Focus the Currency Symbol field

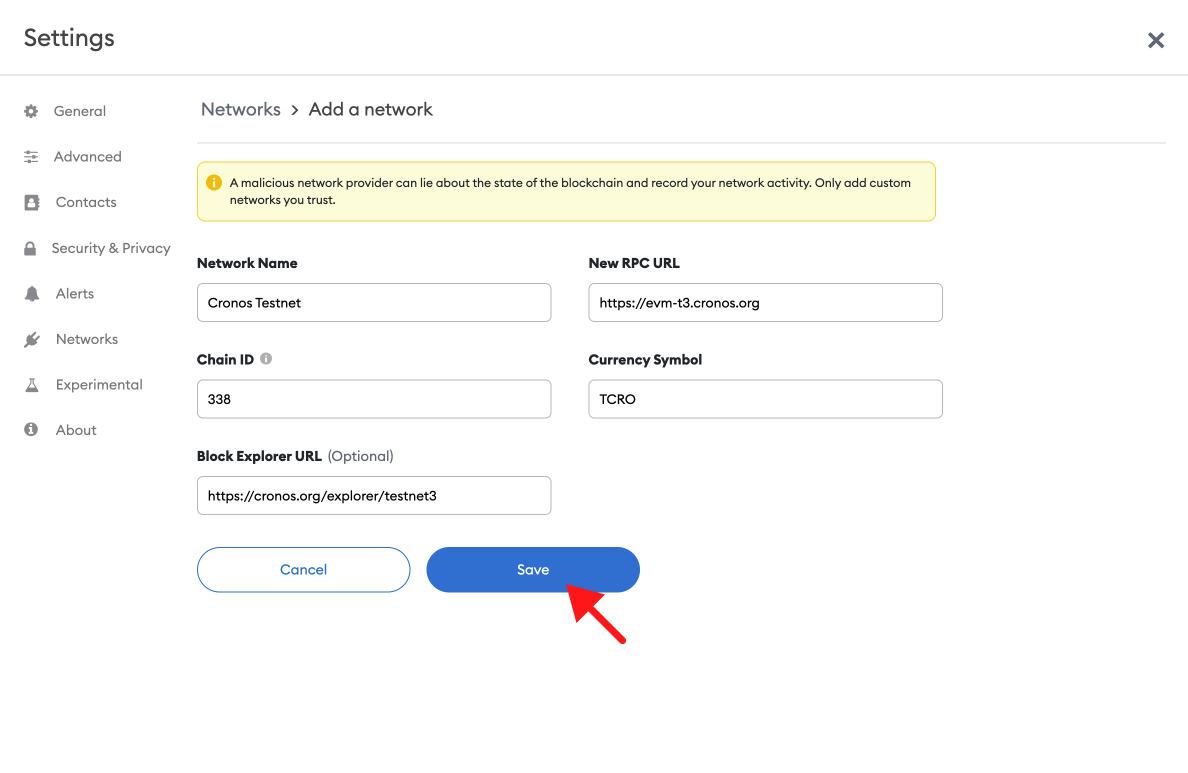click(x=765, y=399)
